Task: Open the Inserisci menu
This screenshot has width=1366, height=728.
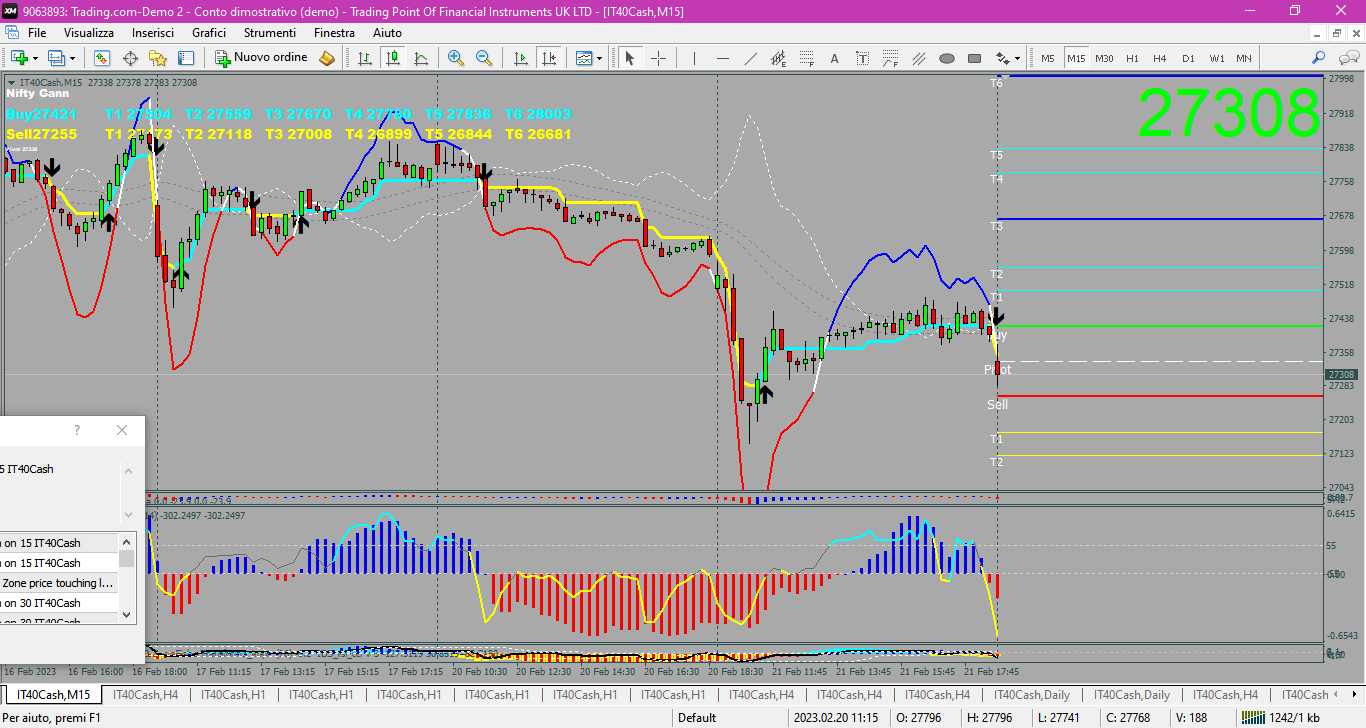Action: click(153, 33)
